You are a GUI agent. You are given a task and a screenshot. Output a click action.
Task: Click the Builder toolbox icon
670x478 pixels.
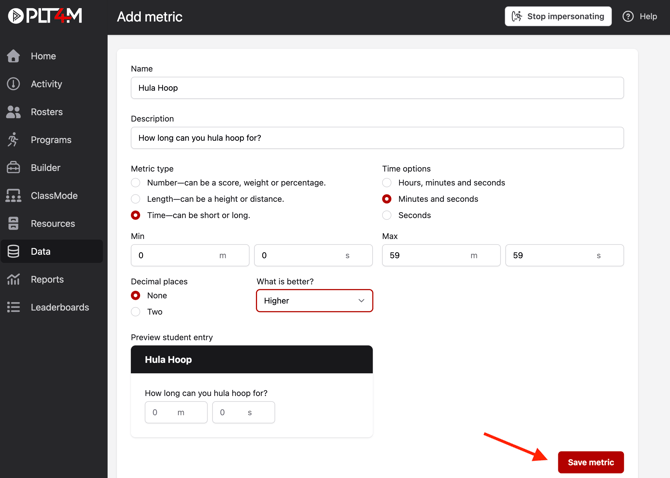pos(13,167)
